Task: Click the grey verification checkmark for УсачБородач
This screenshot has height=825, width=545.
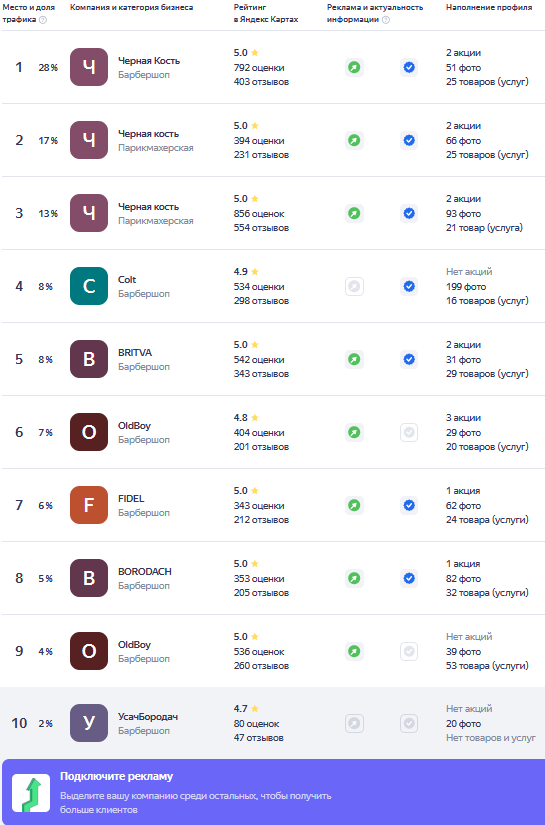Action: [409, 723]
